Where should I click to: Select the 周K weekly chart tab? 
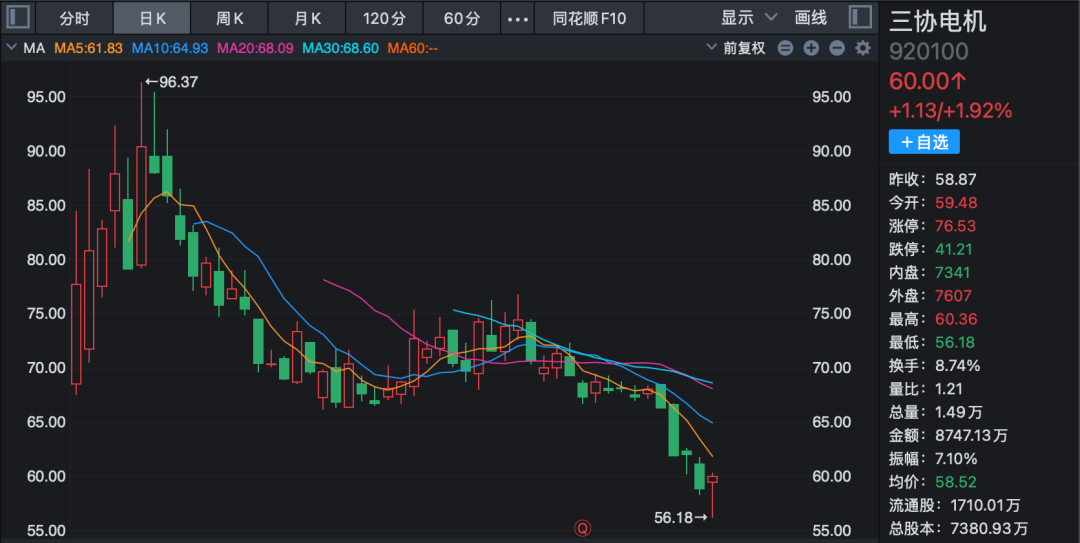coord(229,18)
